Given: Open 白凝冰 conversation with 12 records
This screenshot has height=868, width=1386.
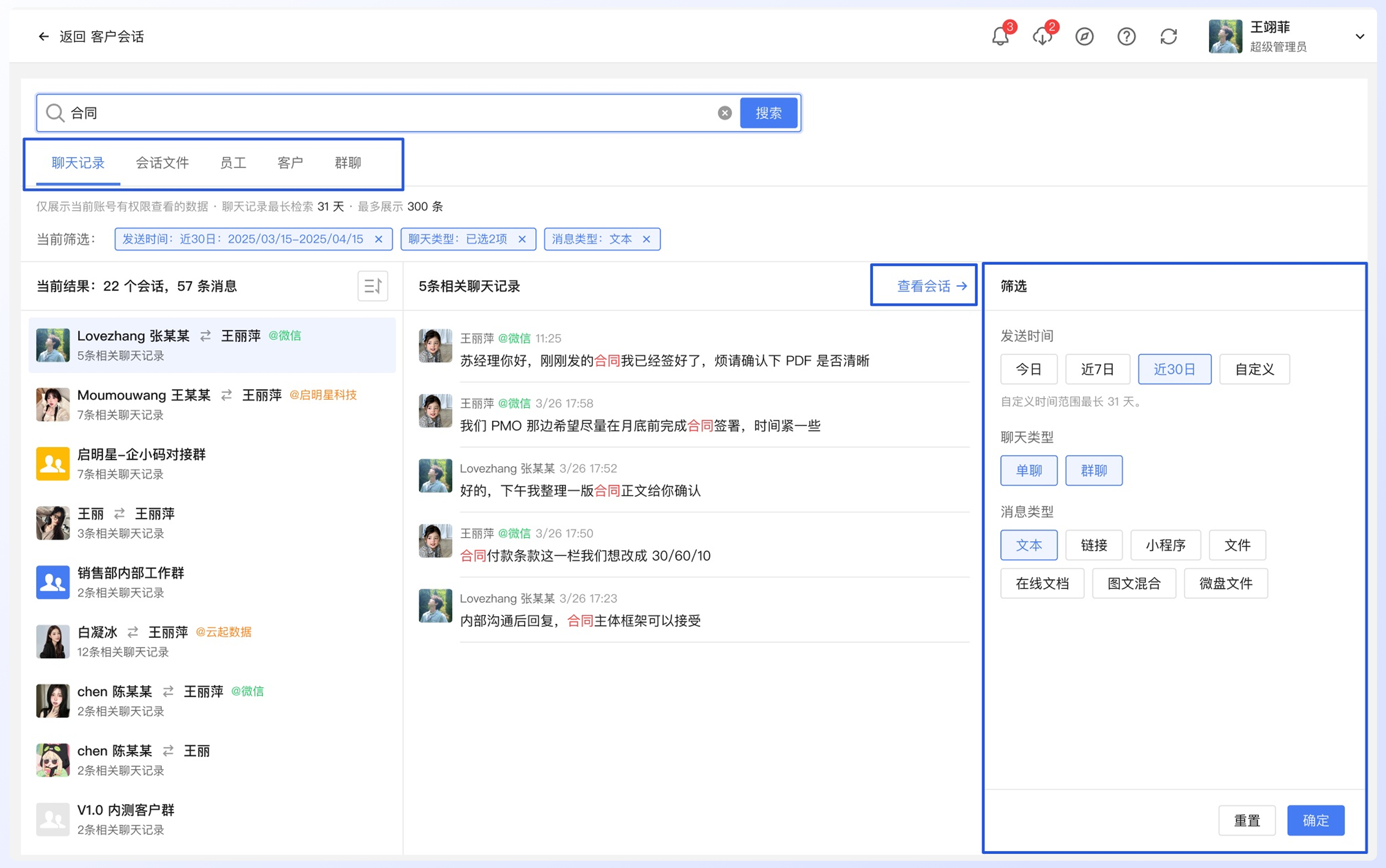Looking at the screenshot, I should pos(212,642).
